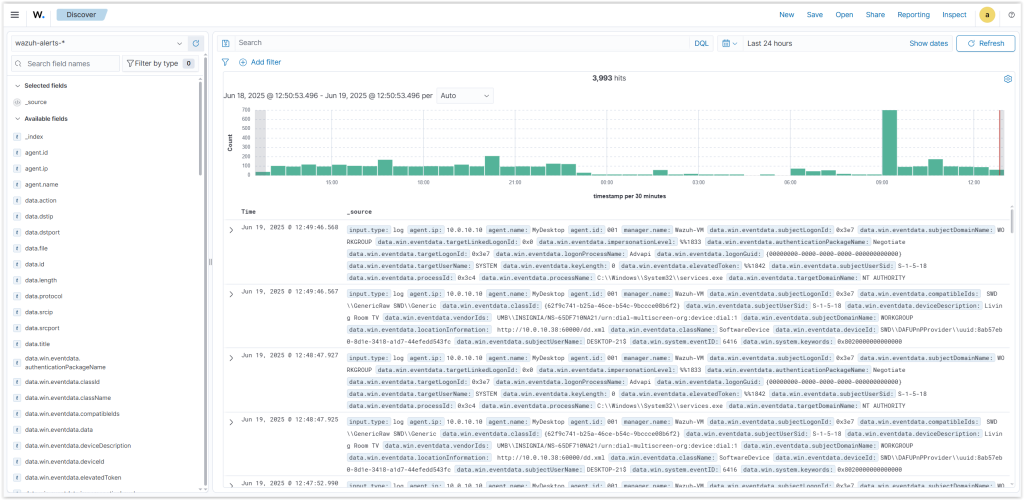Click the type icon beside data.srcip
1024x500 pixels.
click(x=17, y=312)
